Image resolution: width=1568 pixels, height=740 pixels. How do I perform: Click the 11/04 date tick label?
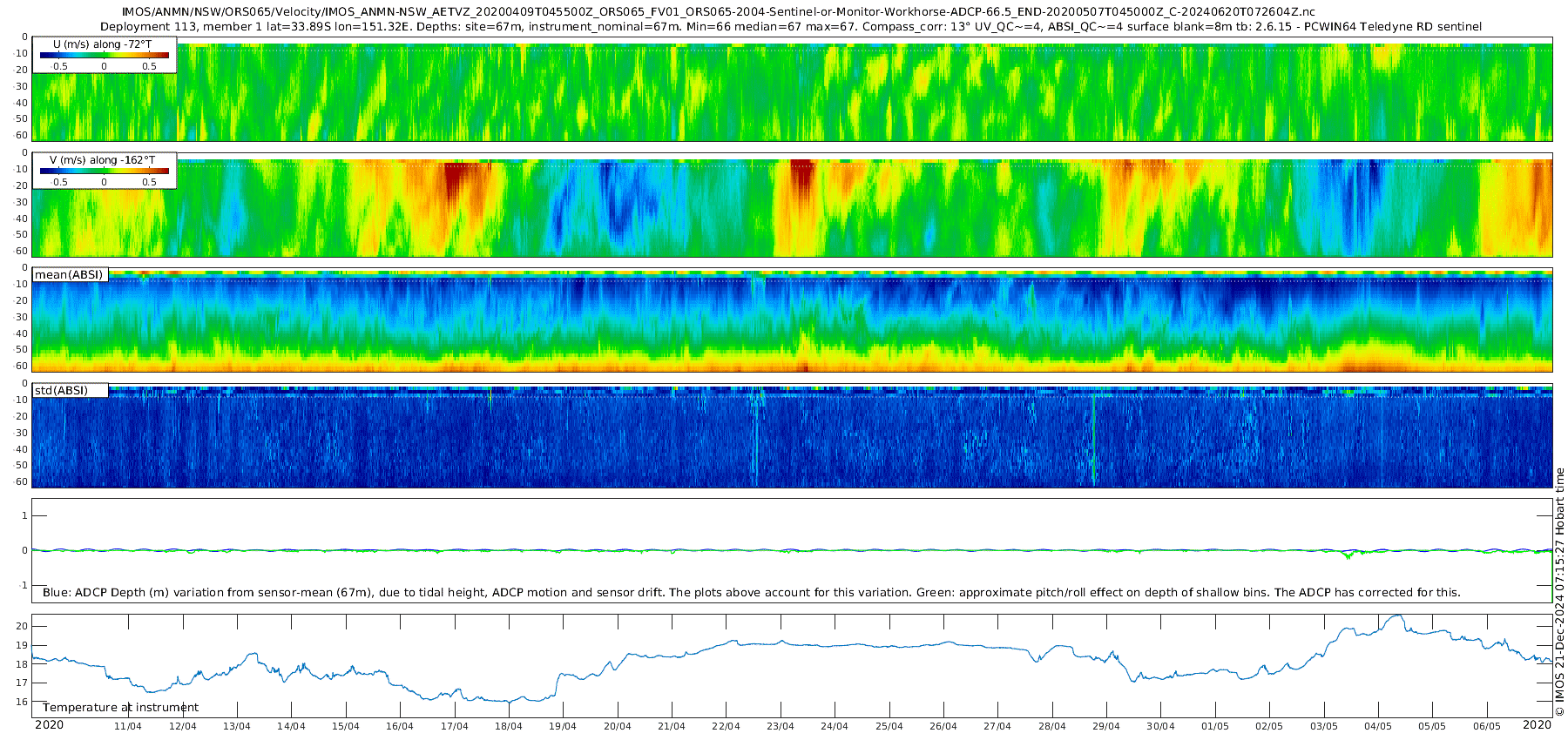[128, 726]
